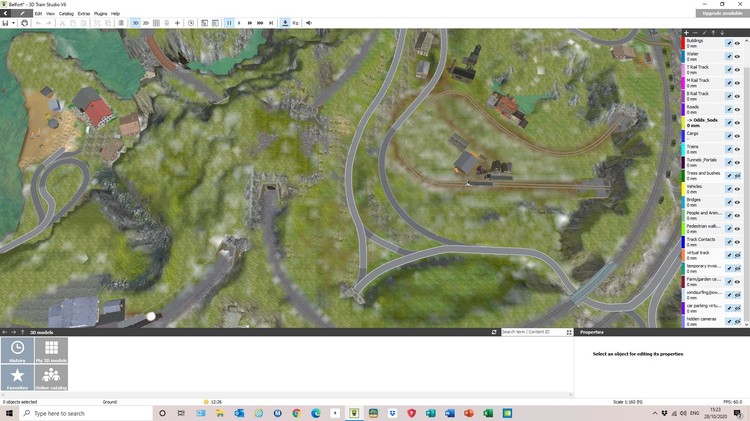Image resolution: width=750 pixels, height=421 pixels.
Task: Switch to 2D view mode
Action: pyautogui.click(x=146, y=22)
